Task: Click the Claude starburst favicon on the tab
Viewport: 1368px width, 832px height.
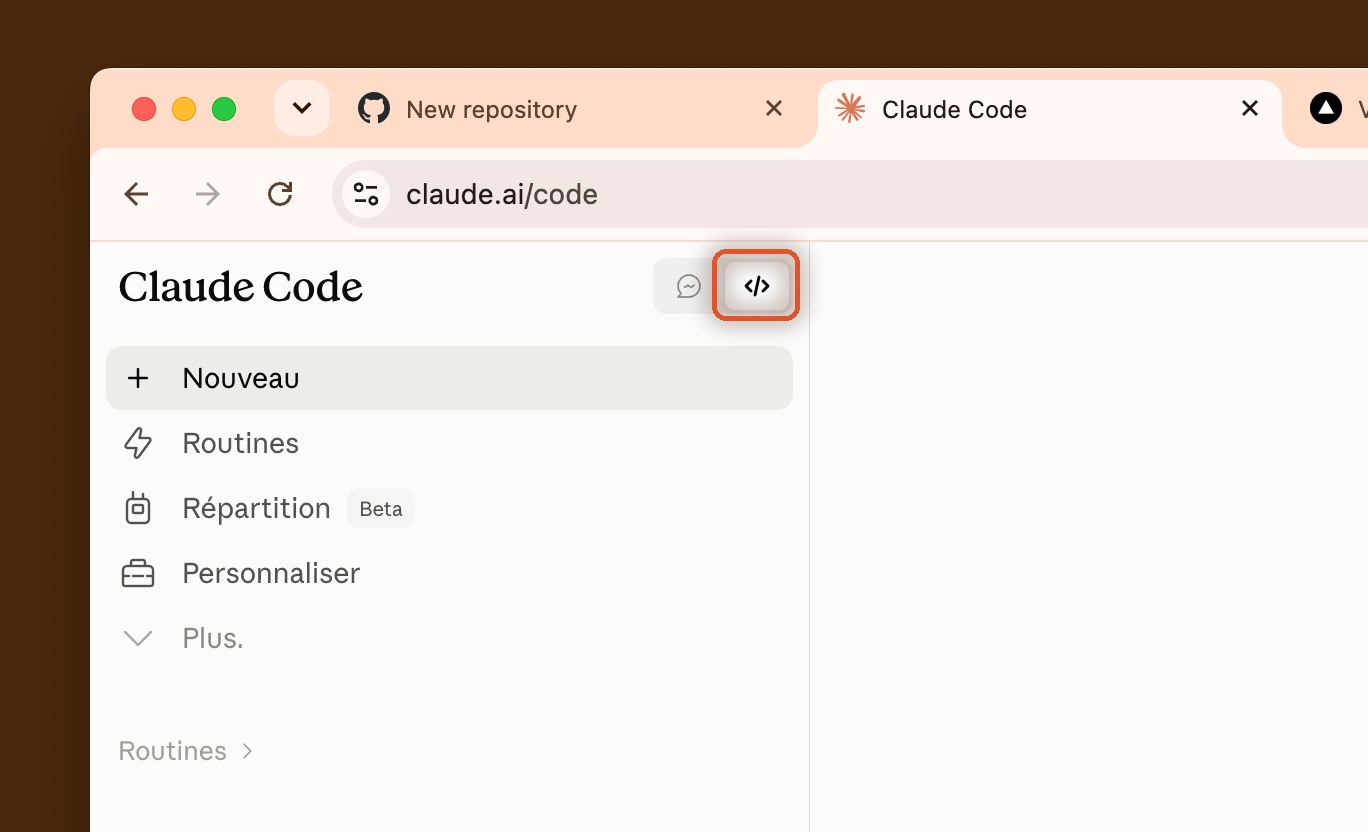Action: [850, 108]
